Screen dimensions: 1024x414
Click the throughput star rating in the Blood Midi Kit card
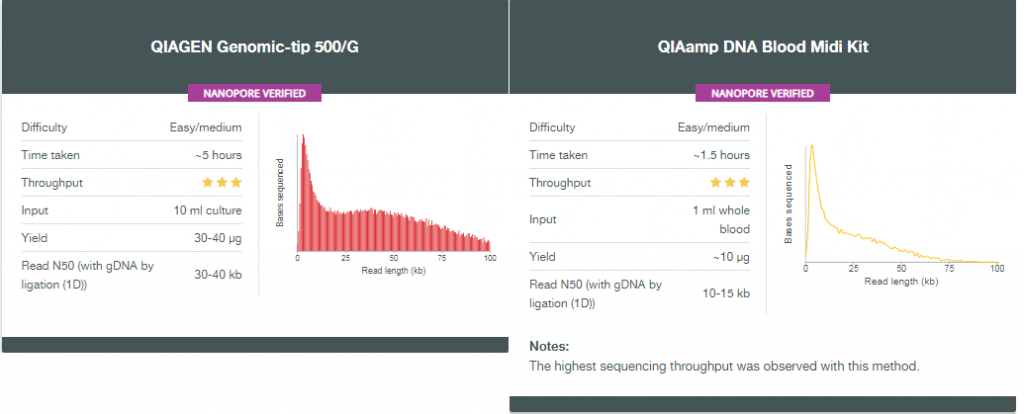pyautogui.click(x=730, y=183)
